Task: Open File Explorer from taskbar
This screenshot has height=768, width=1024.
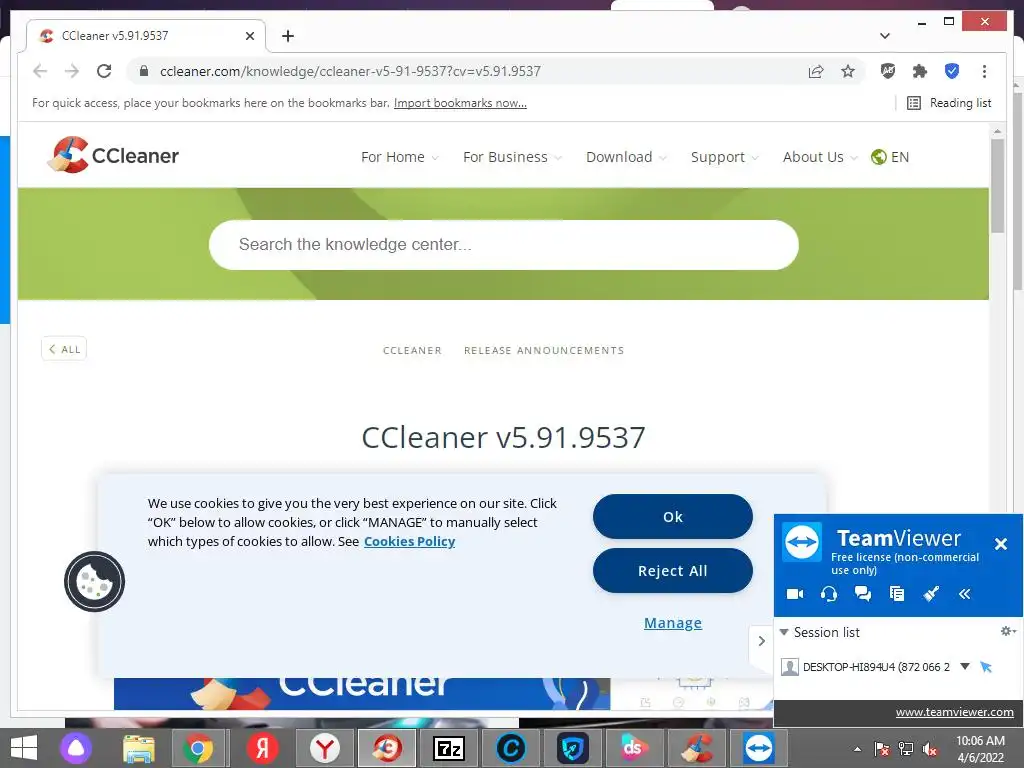Action: 139,748
